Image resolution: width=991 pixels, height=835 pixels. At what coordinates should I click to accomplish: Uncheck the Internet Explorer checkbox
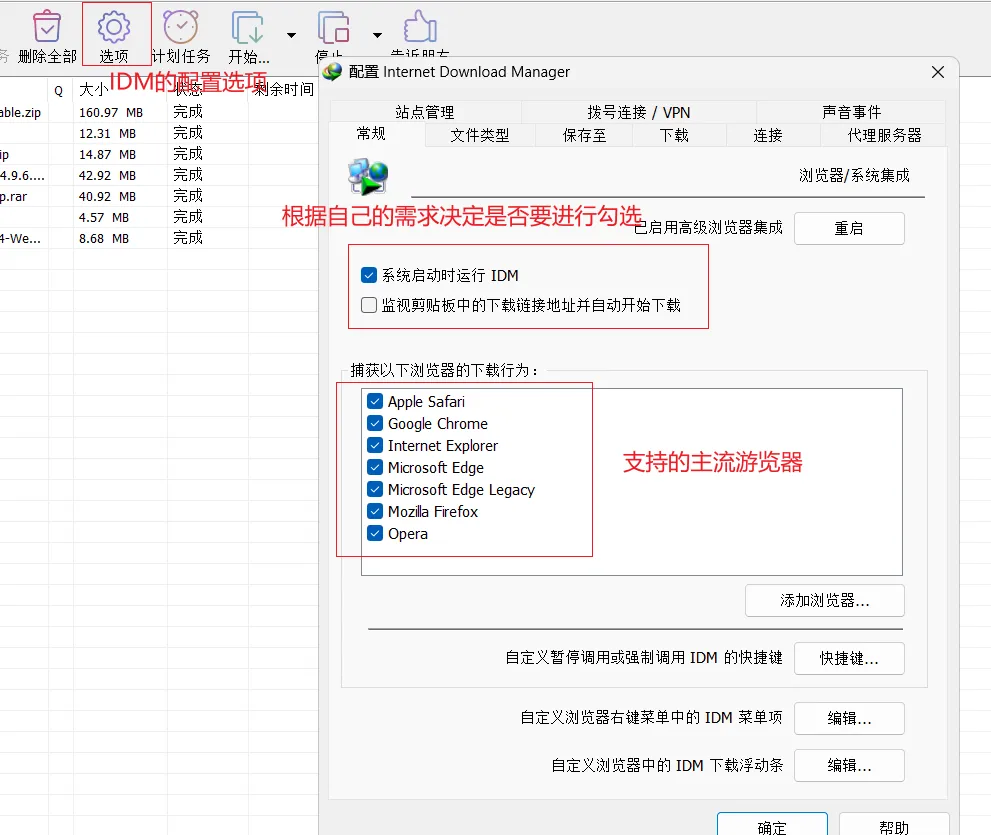point(375,446)
